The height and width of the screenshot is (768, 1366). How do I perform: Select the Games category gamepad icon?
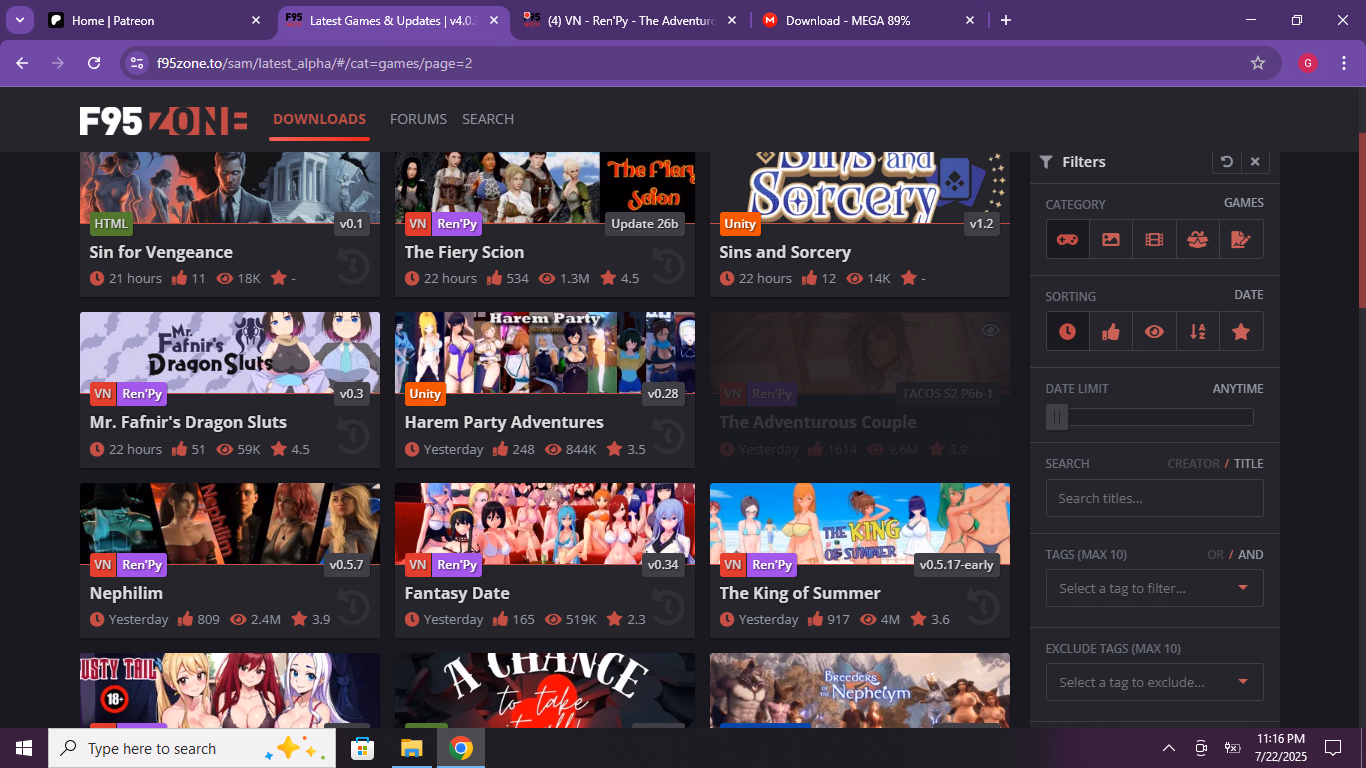click(1068, 240)
